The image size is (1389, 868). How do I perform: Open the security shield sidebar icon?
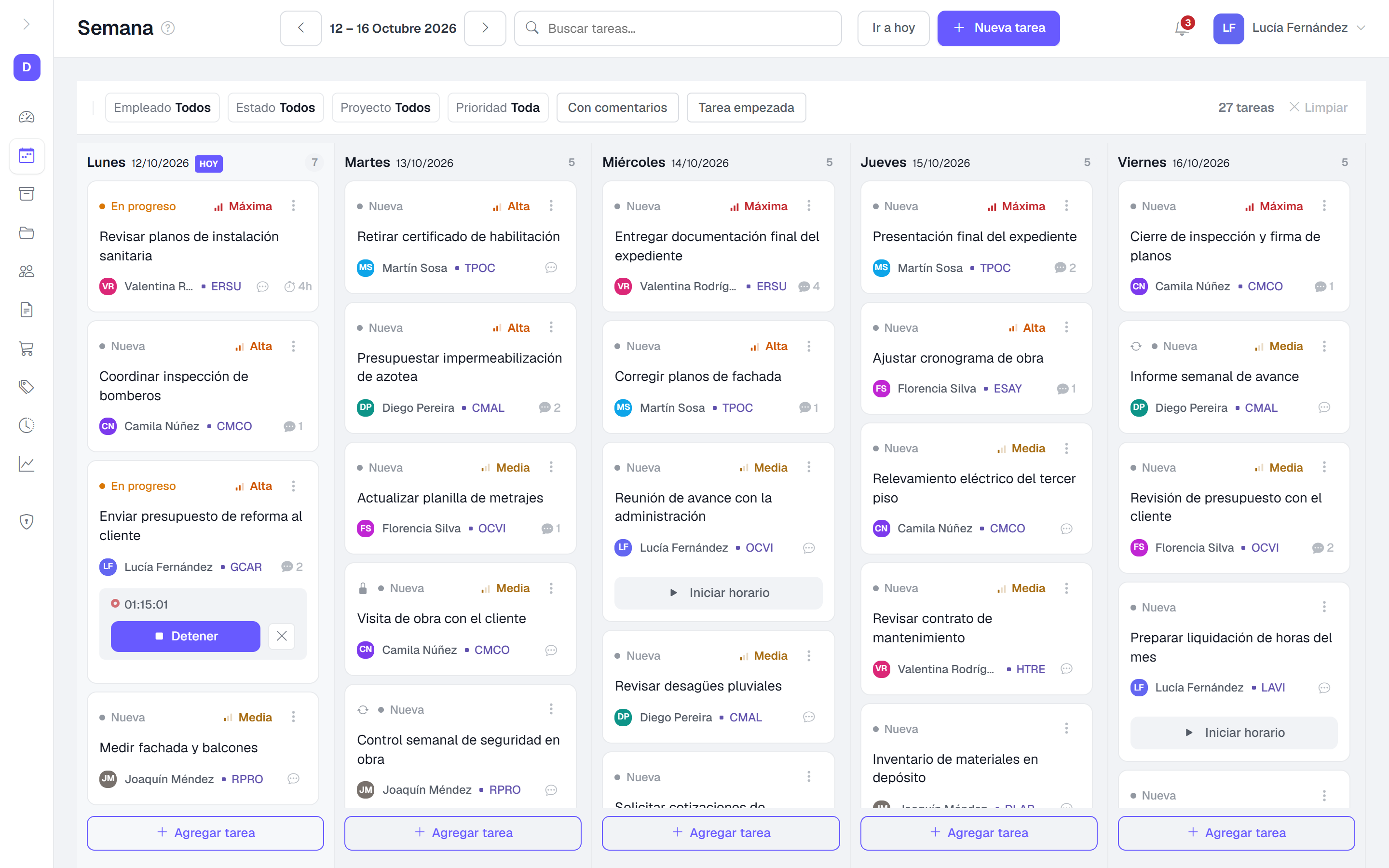tap(27, 521)
